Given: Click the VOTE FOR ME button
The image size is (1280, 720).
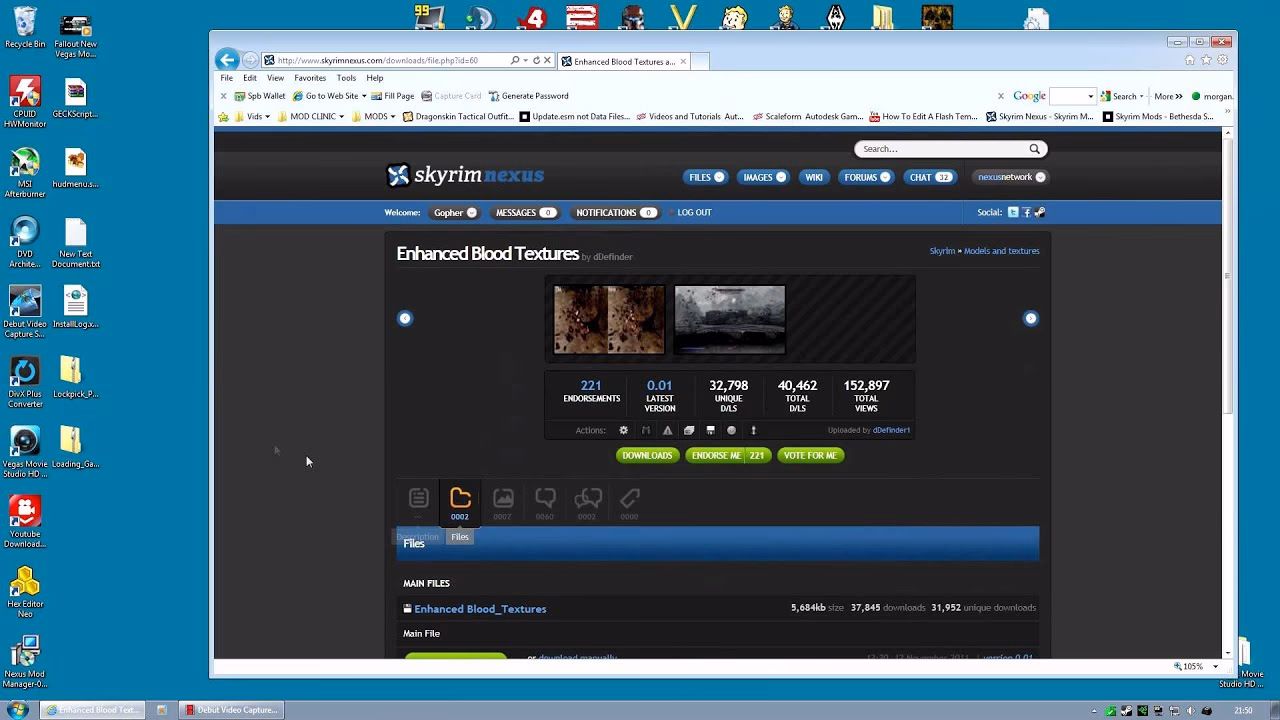Looking at the screenshot, I should tap(811, 455).
